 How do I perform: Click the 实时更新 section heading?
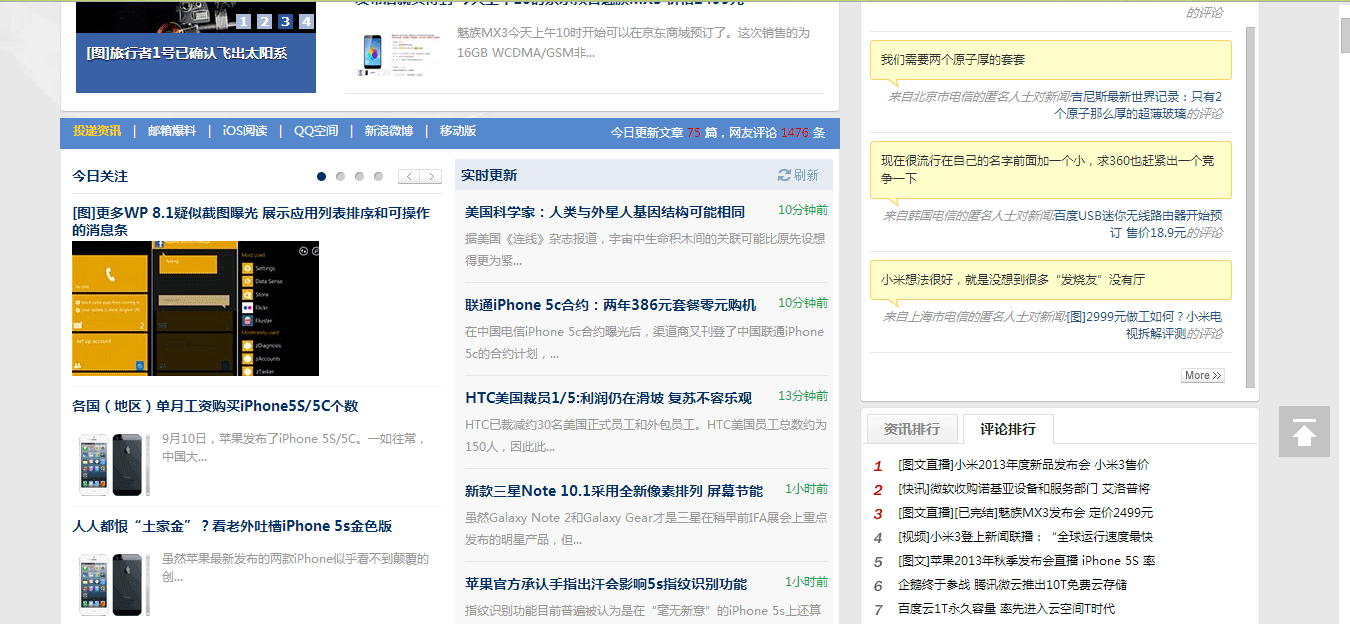tap(489, 175)
